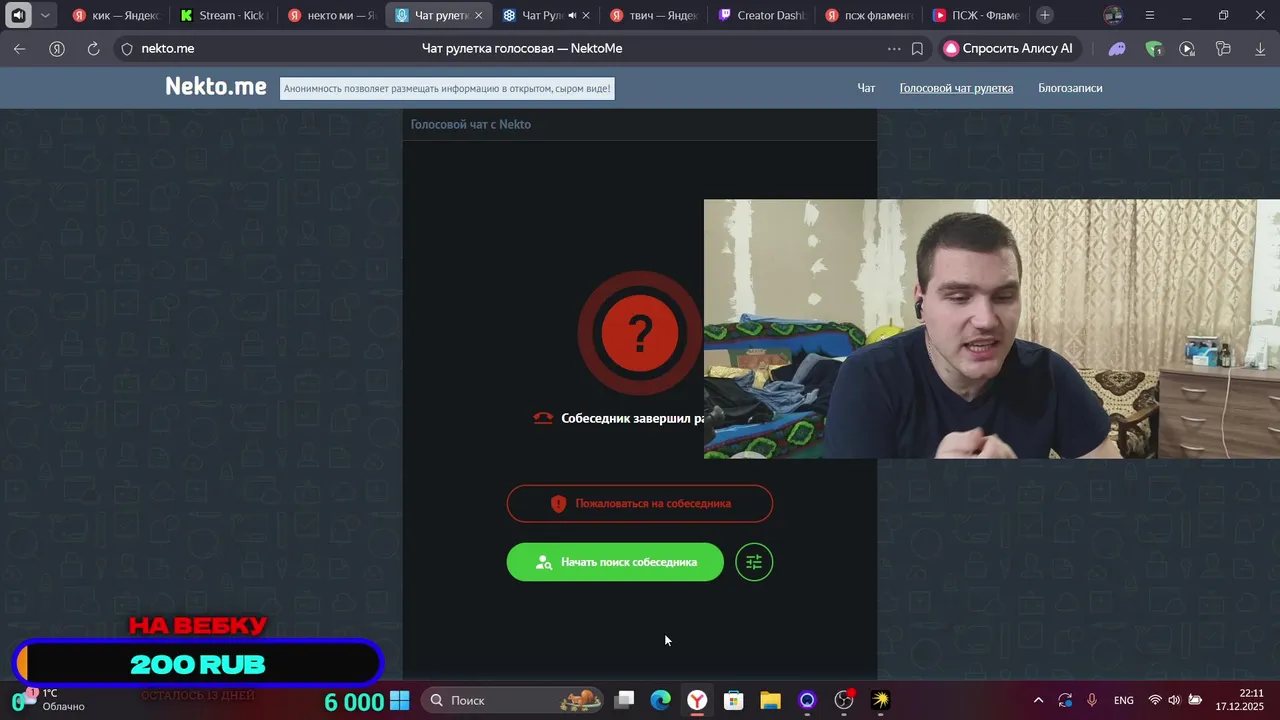Open the purple Alice assistant taskbar icon
This screenshot has width=1280, height=720.
click(807, 700)
